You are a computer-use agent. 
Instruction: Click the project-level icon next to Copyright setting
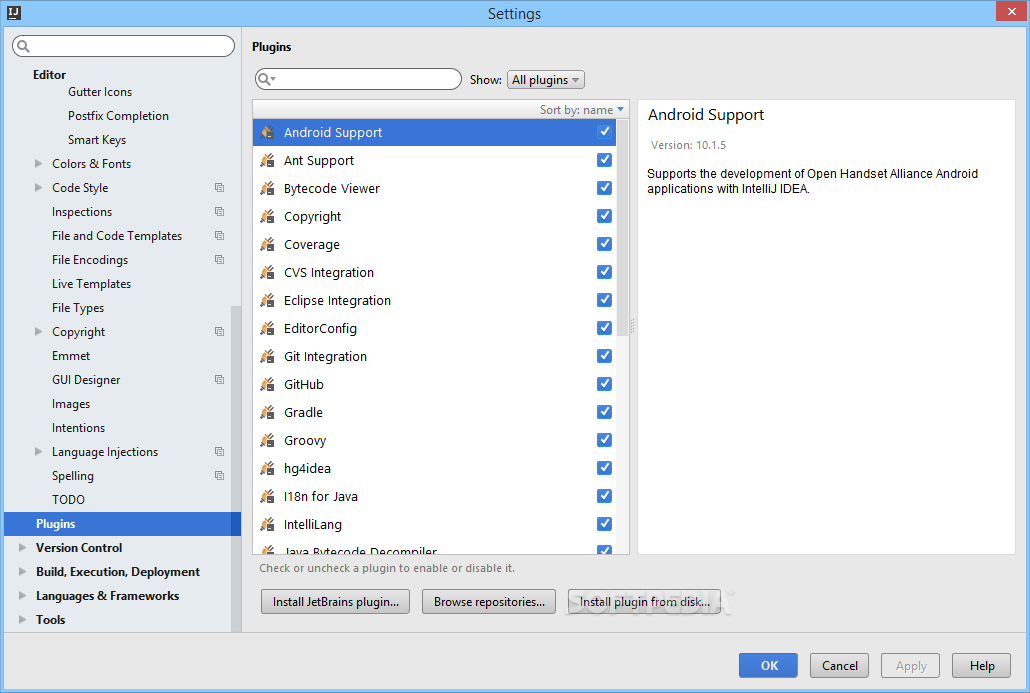coord(219,332)
